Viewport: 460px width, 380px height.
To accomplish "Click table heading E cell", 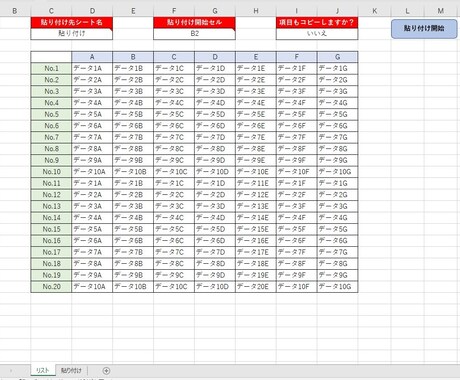I will coord(256,57).
